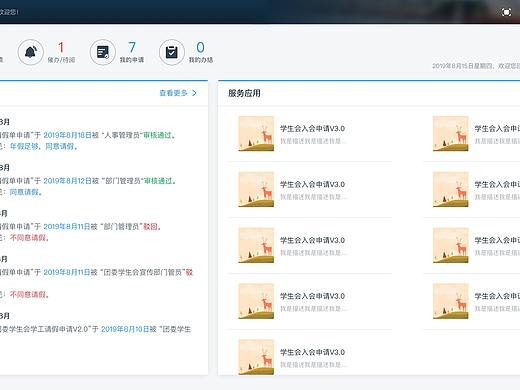
Task: Click the 查看更多 link
Action: click(173, 93)
